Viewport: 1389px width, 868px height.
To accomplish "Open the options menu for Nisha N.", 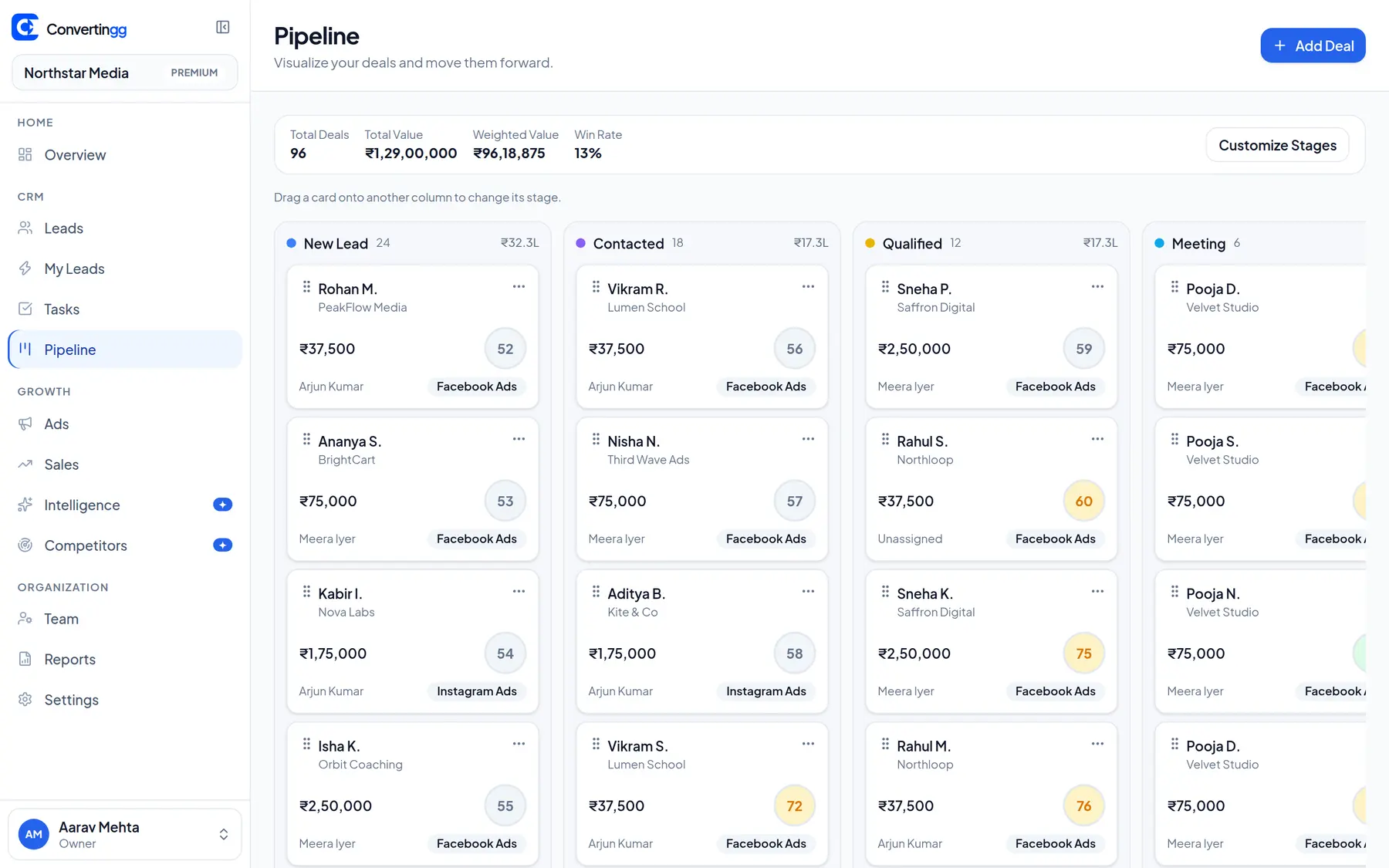I will (808, 439).
